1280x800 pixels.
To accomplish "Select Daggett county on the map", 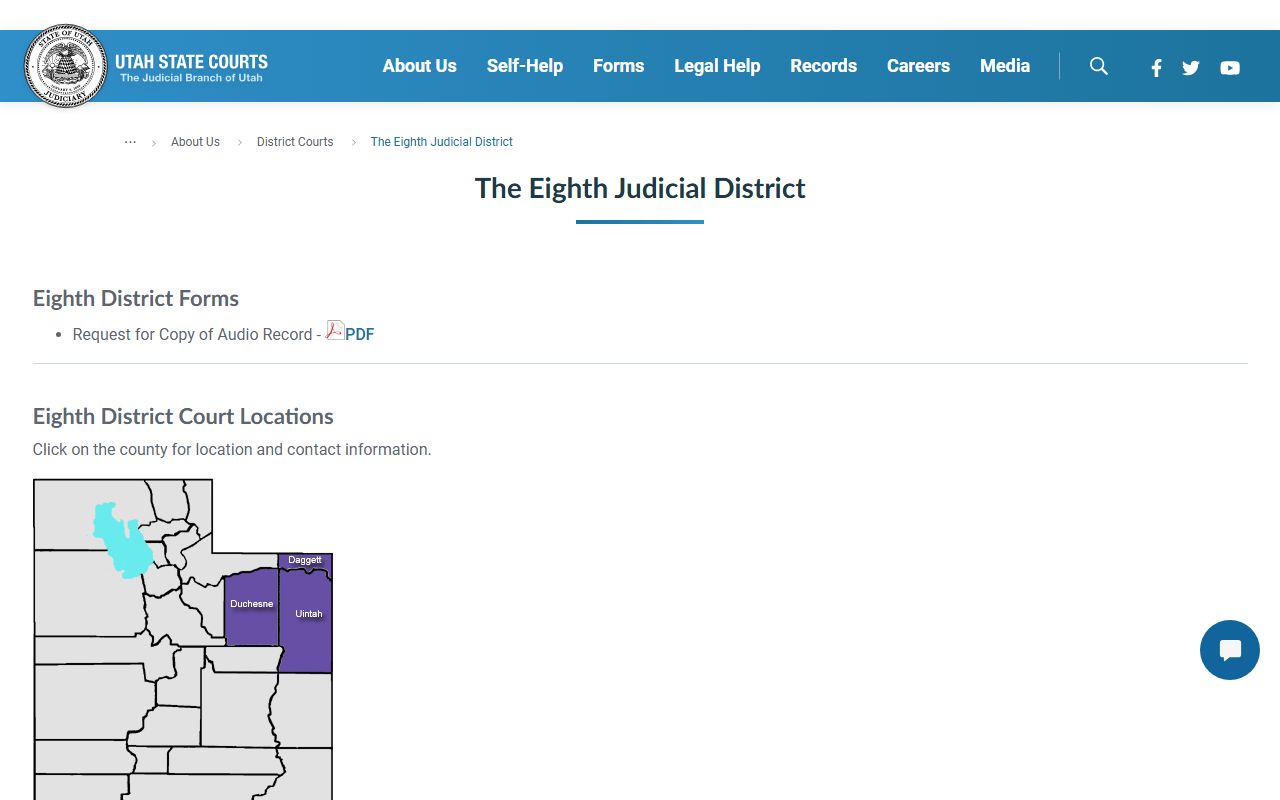I will 305,561.
